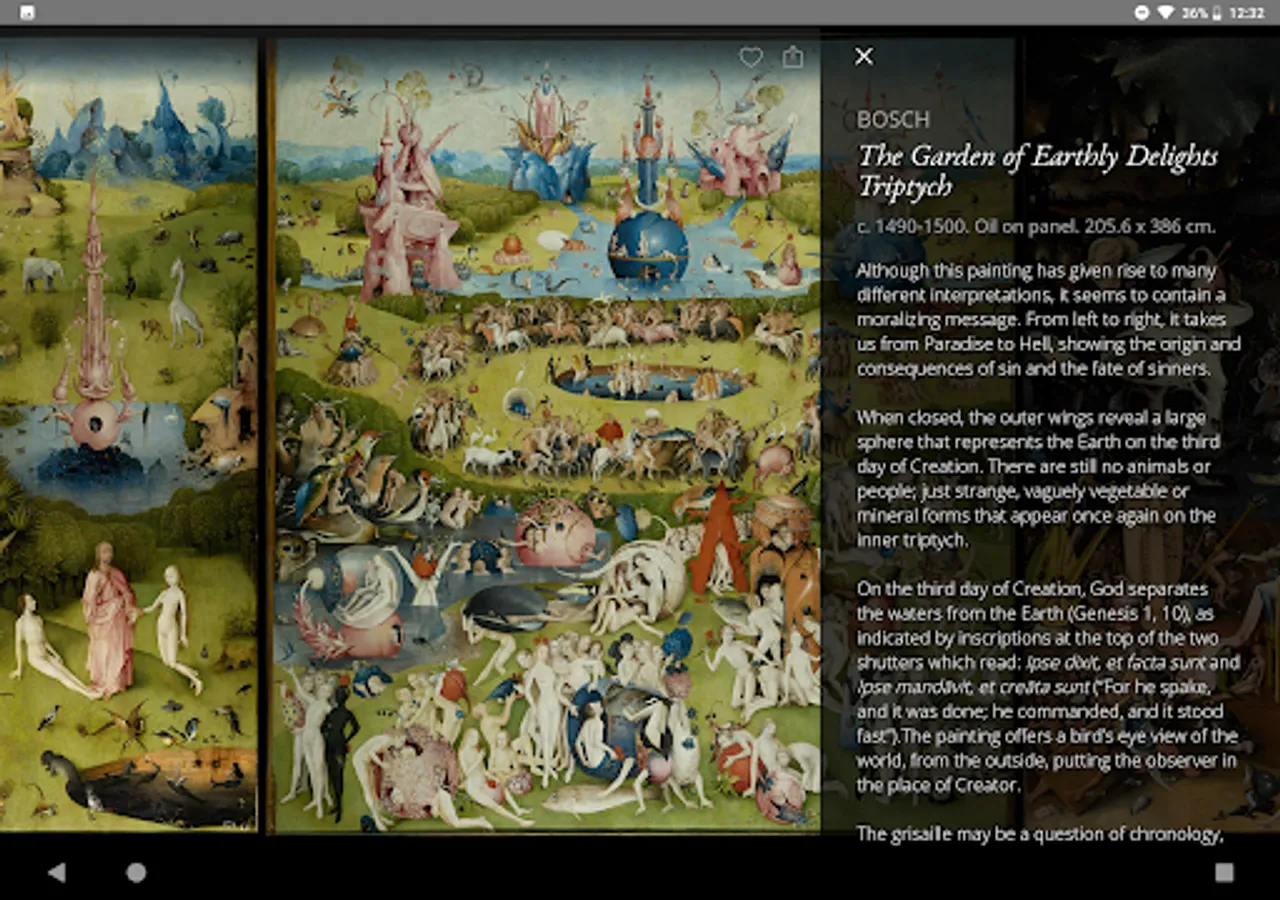
Task: Tap the Android recent apps button
Action: point(1224,872)
